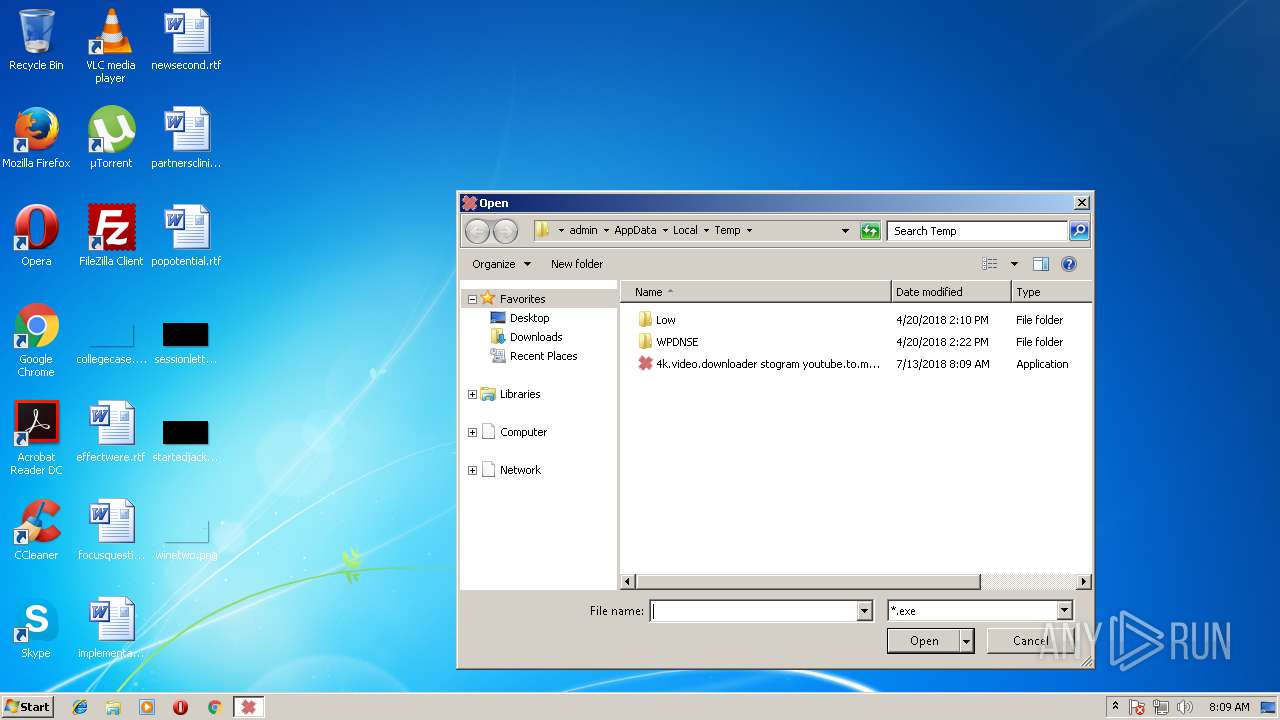The height and width of the screenshot is (720, 1280).
Task: Select the focusquesti... document icon
Action: (x=110, y=530)
